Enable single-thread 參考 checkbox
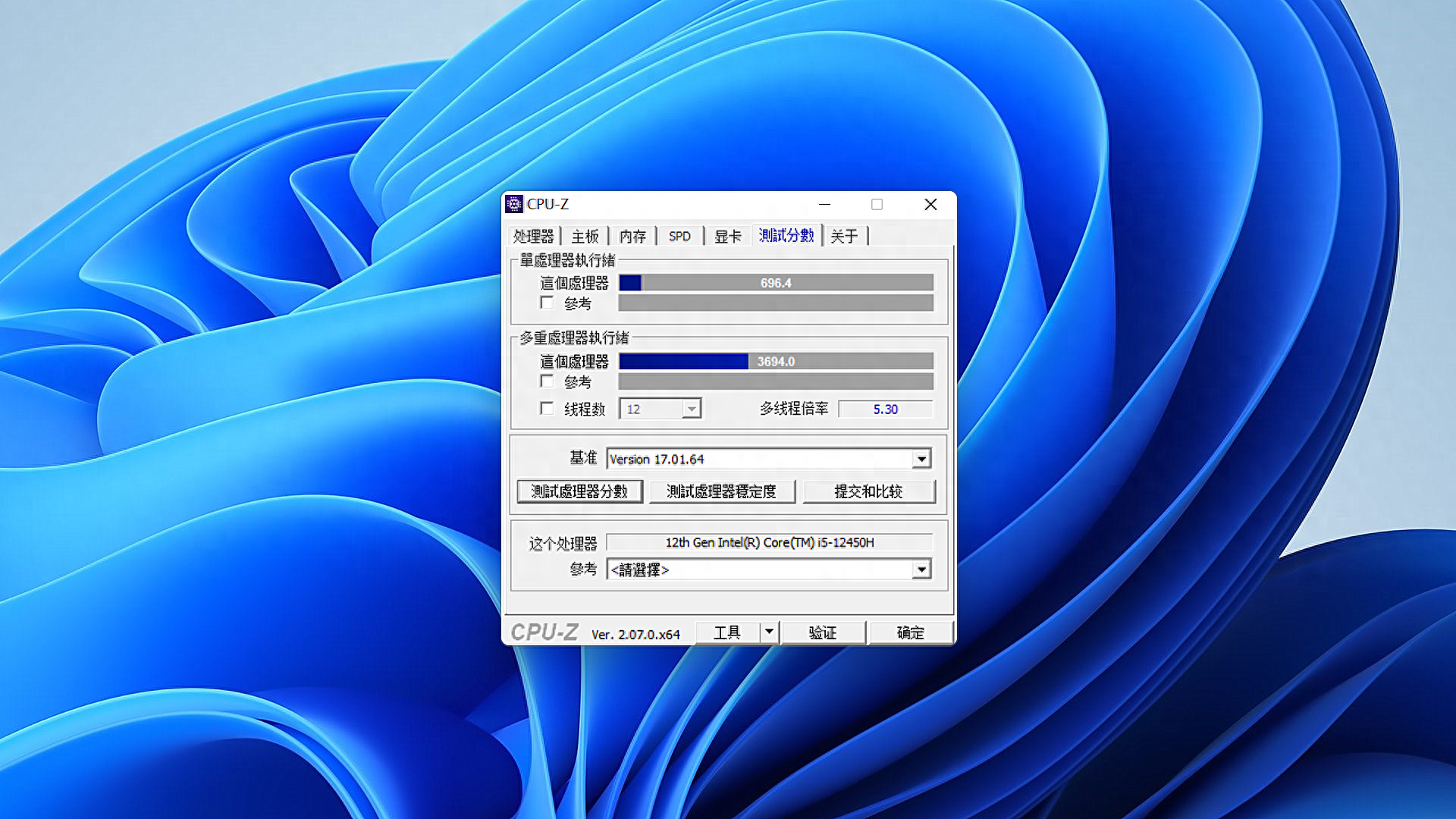 [x=547, y=303]
